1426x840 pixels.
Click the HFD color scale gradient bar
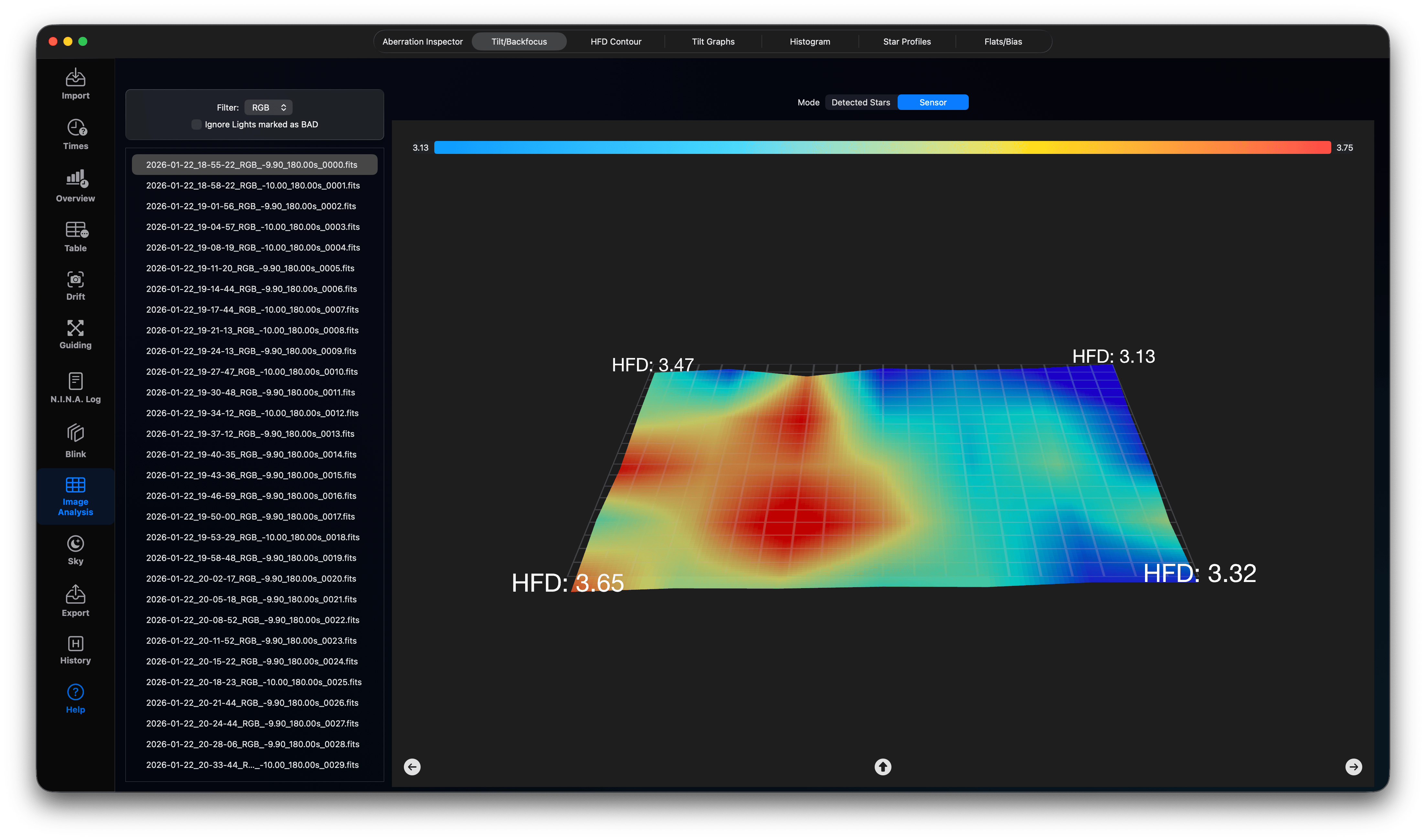(882, 148)
